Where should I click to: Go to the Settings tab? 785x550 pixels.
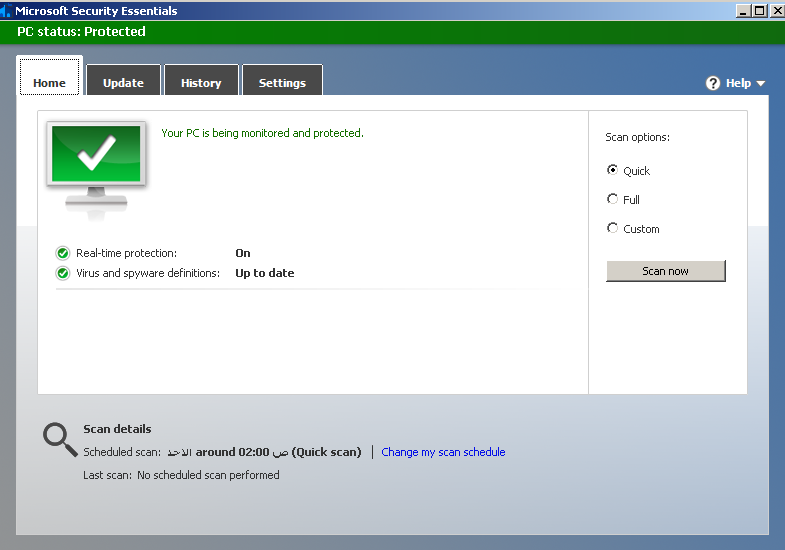click(282, 83)
